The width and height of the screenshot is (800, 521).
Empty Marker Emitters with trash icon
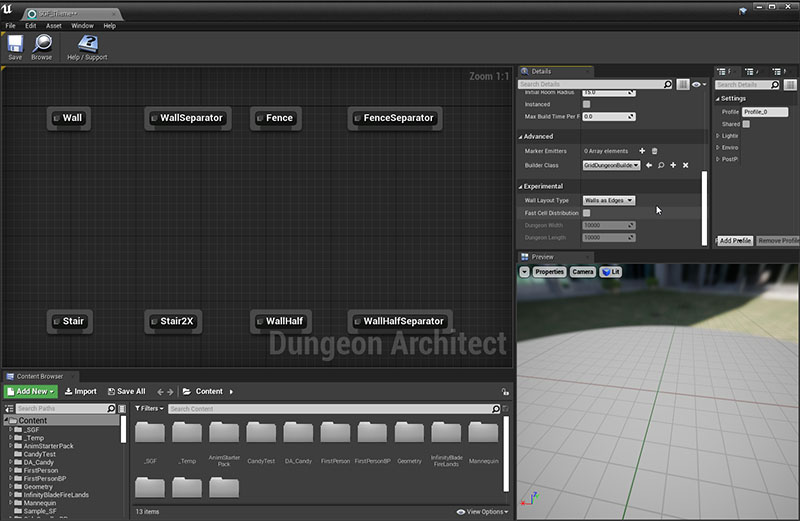click(655, 151)
